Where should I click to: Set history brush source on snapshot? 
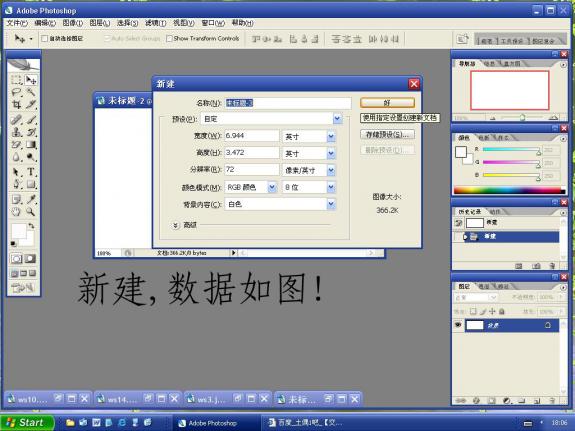458,223
